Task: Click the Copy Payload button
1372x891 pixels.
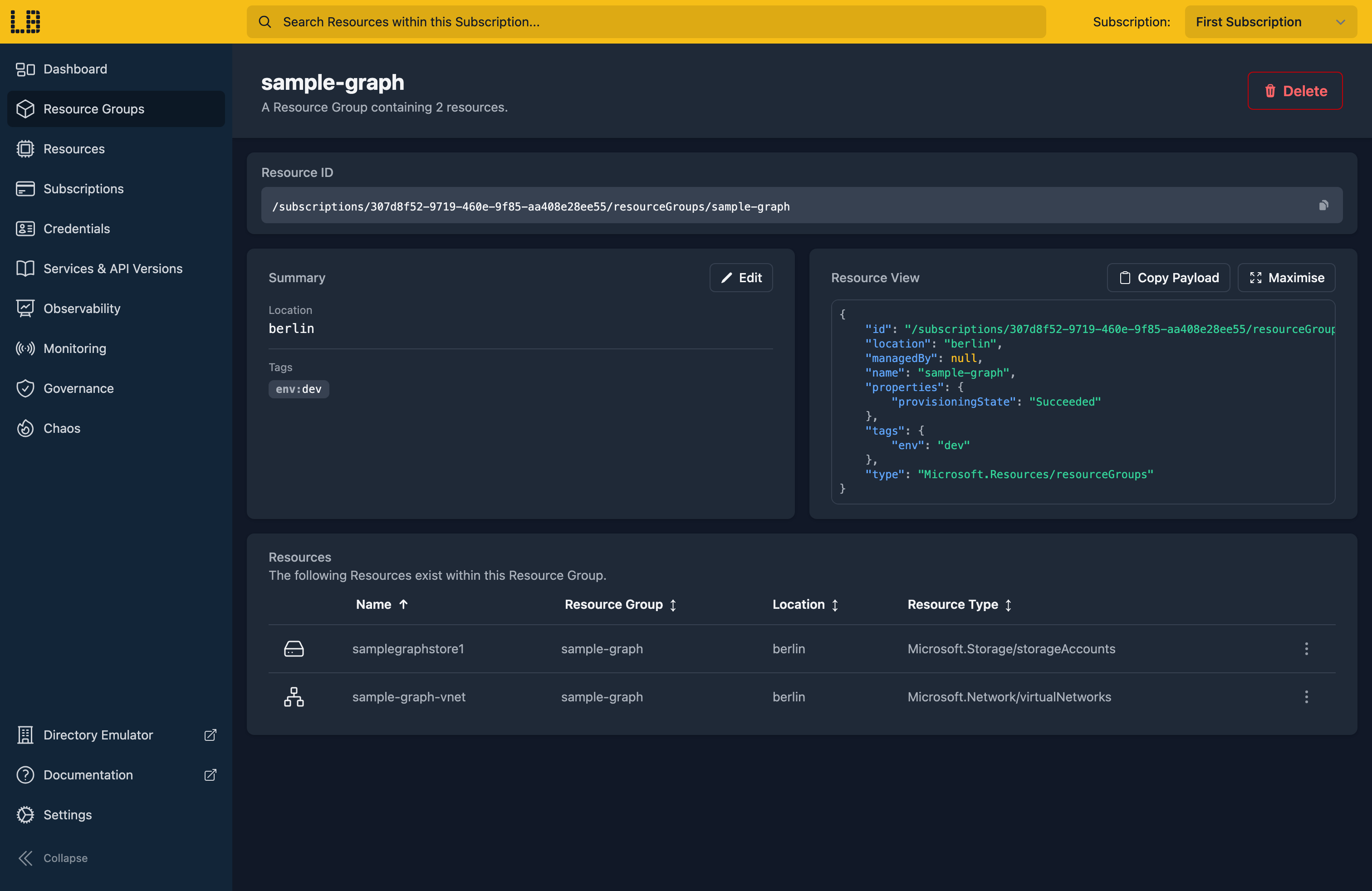Action: click(1168, 278)
